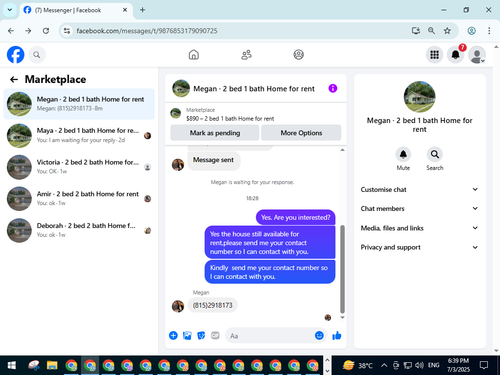Viewport: 500px width, 375px height.
Task: Open the $890 Marketplace listing link
Action: tap(230, 118)
